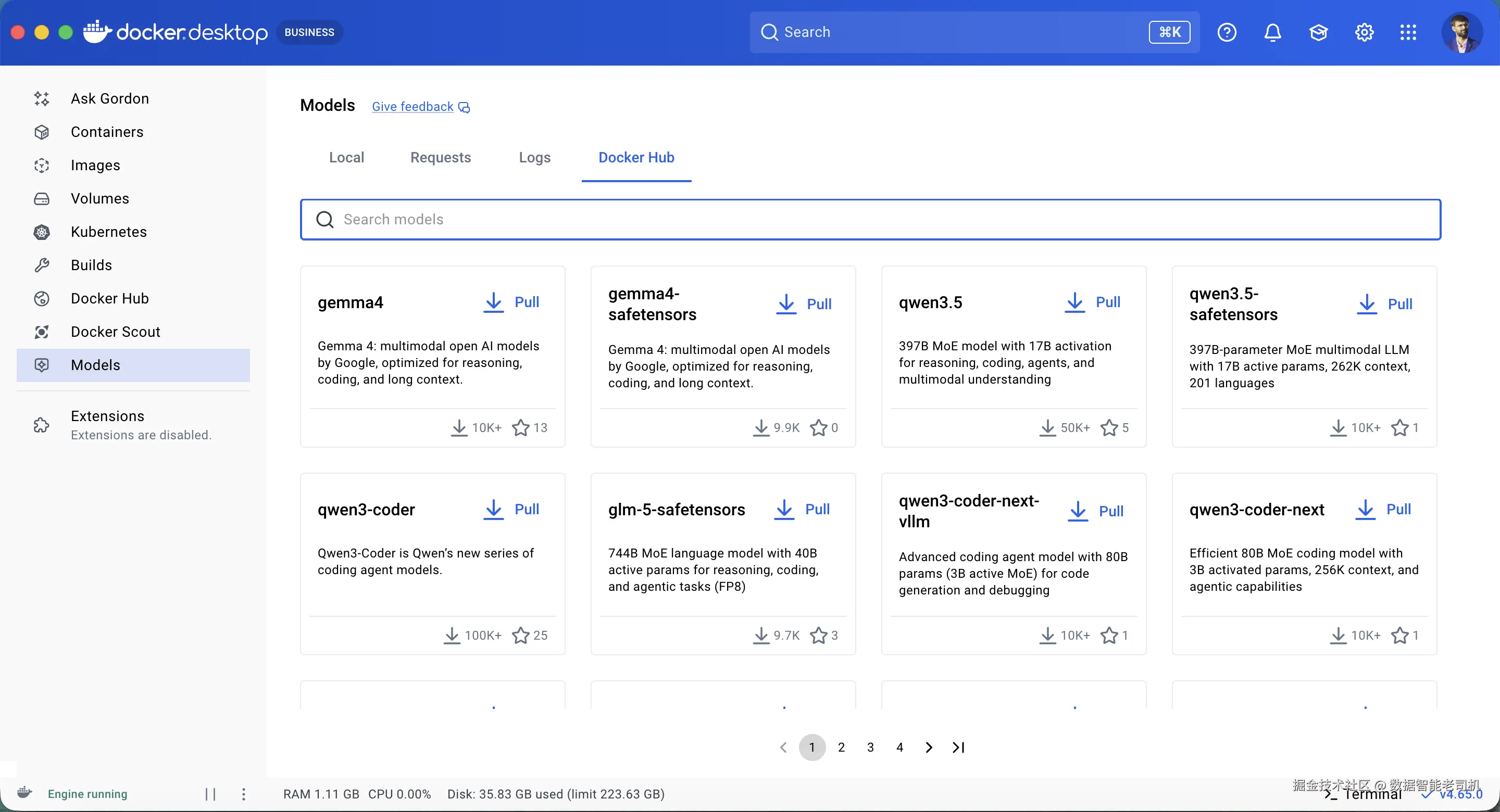Go to page 3 of models
Image resolution: width=1500 pixels, height=812 pixels.
tap(870, 747)
